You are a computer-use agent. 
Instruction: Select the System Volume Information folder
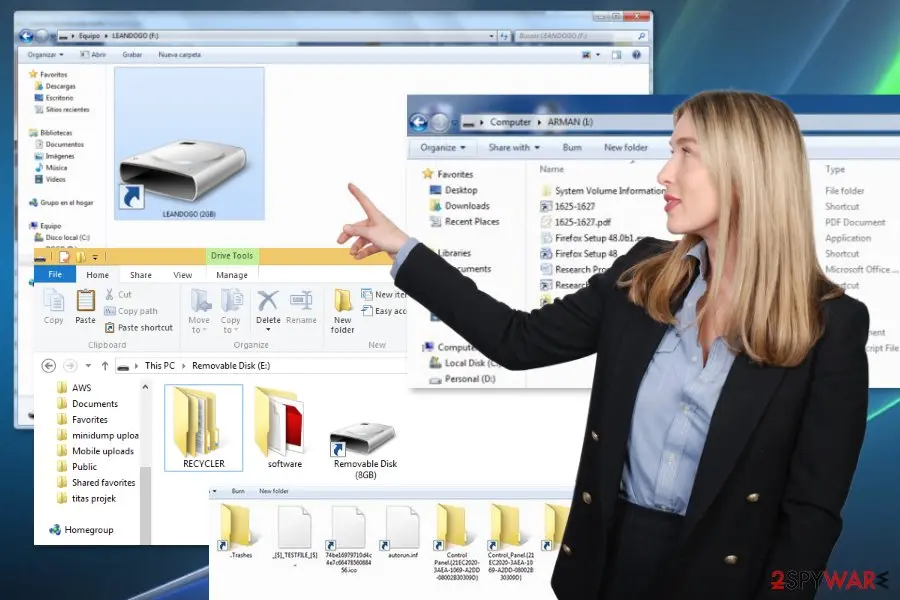point(603,191)
